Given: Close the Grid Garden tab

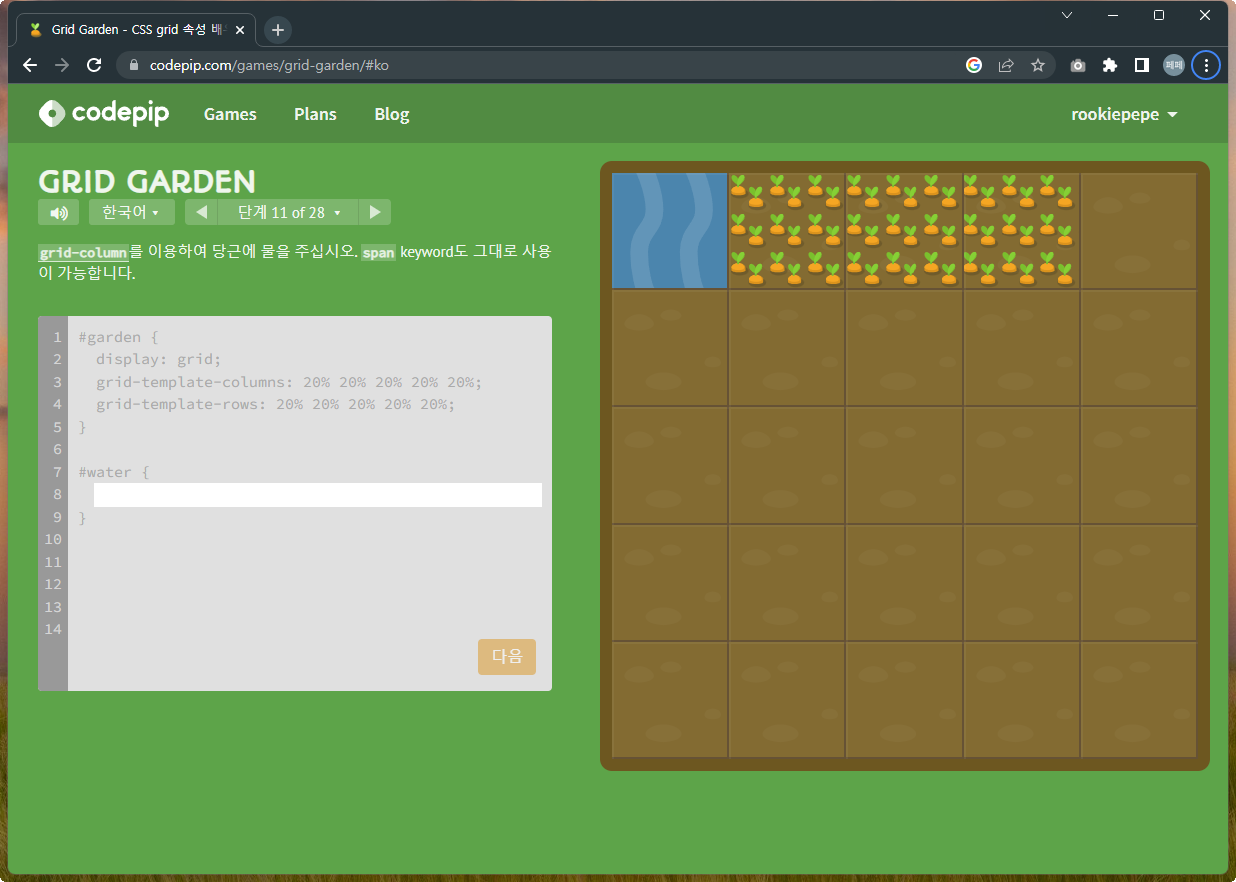Looking at the screenshot, I should pyautogui.click(x=240, y=30).
